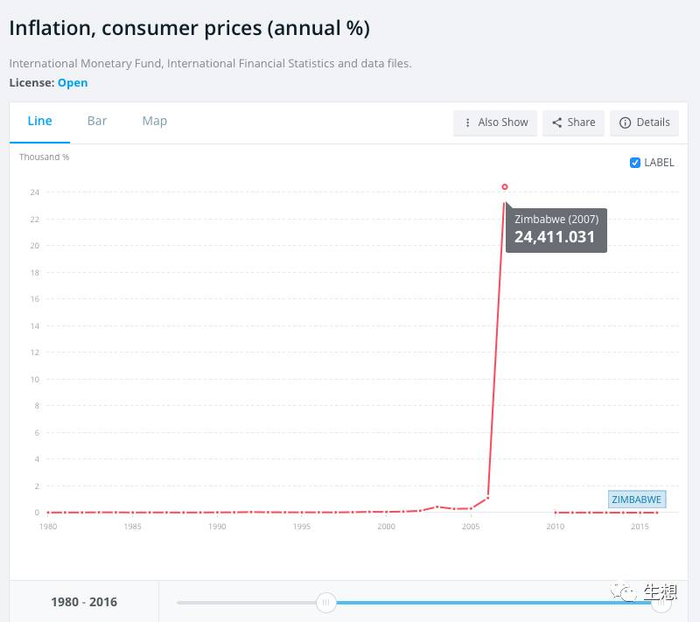This screenshot has width=700, height=622.
Task: Click the Thousand % axis unit label
Action: (x=44, y=157)
